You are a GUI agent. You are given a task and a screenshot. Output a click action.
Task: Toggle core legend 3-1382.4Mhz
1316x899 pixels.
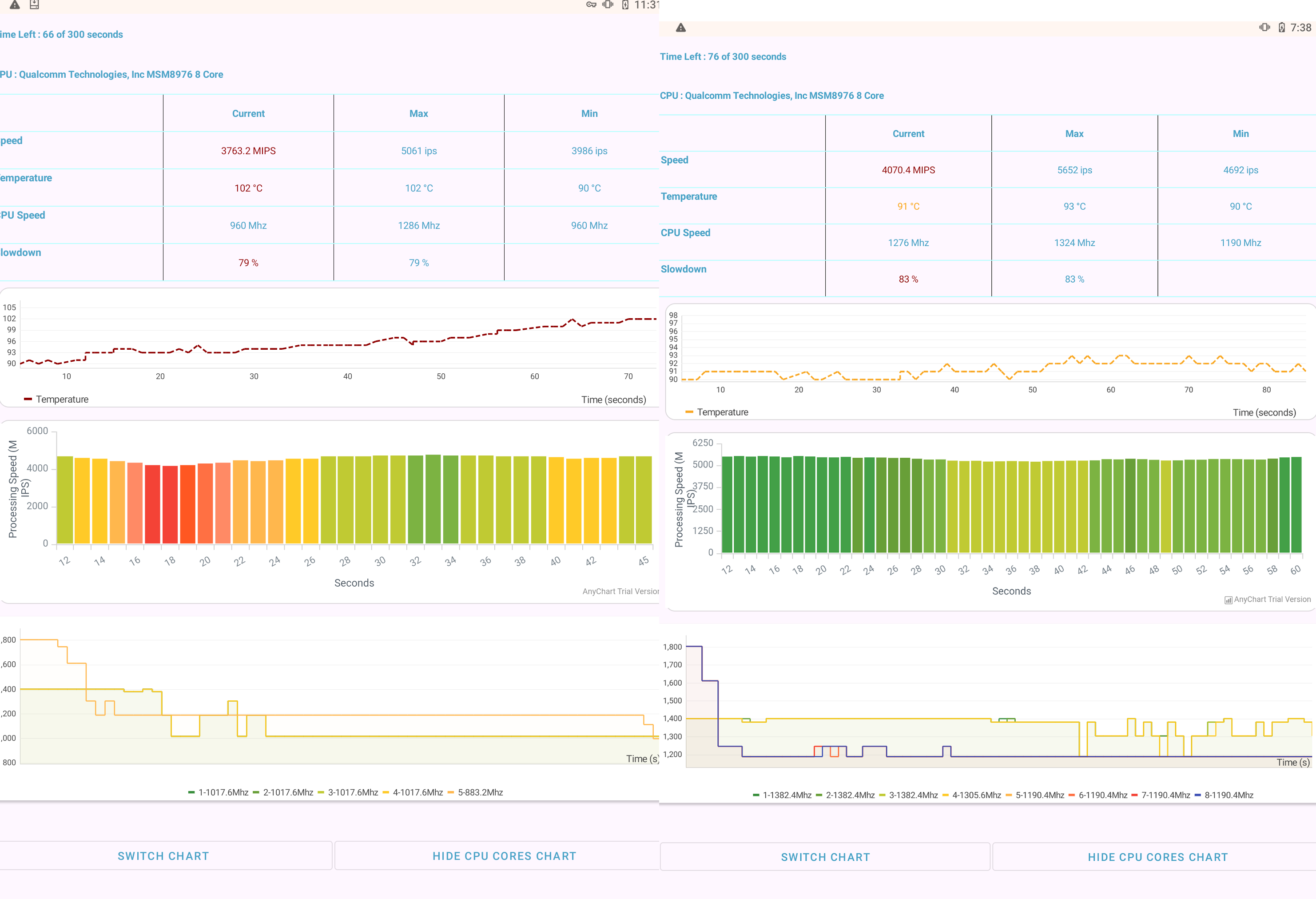tap(908, 795)
